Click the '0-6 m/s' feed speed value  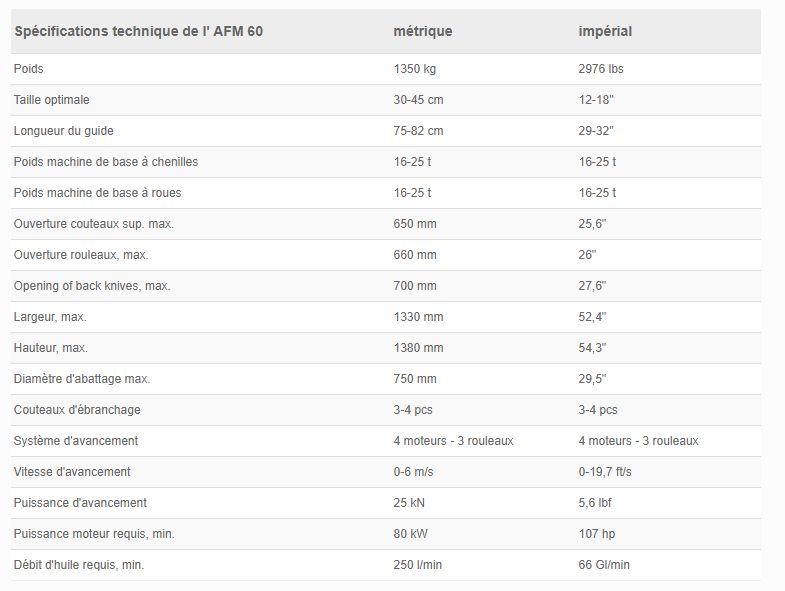coord(415,472)
